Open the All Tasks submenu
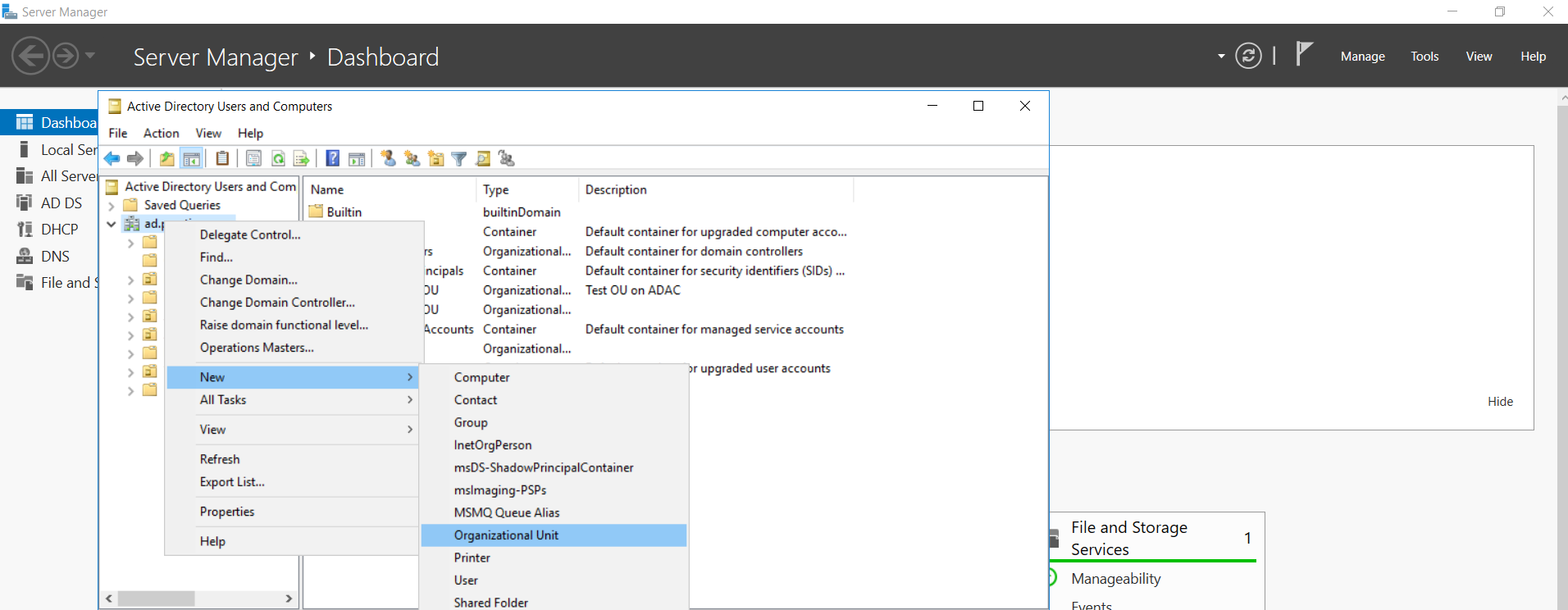Screen dimensions: 1568x610 click(292, 400)
